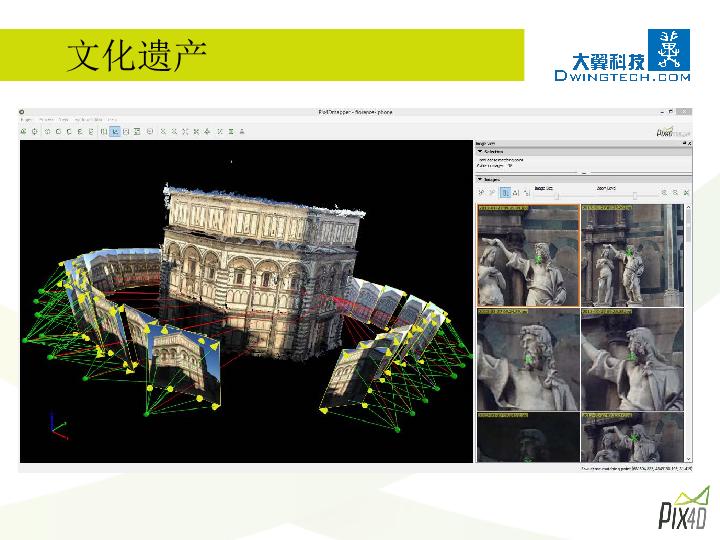The height and width of the screenshot is (540, 720).
Task: Toggle the highlighted view button in main toolbar
Action: (115, 131)
